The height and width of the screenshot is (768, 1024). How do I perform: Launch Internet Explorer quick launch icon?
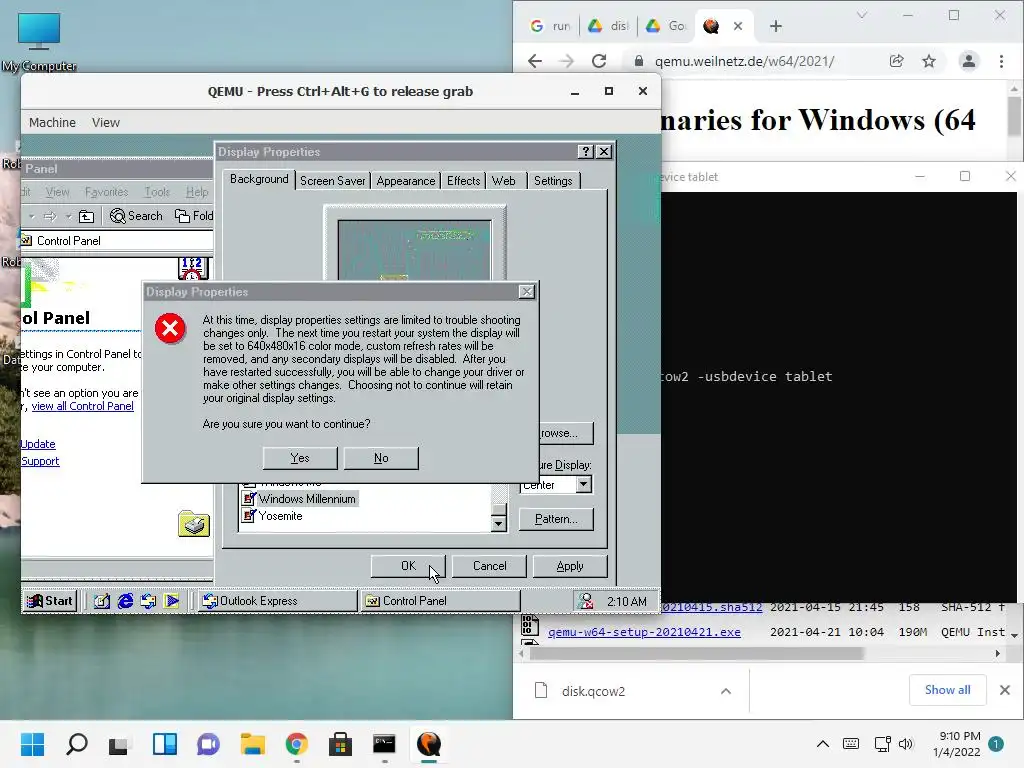125,601
